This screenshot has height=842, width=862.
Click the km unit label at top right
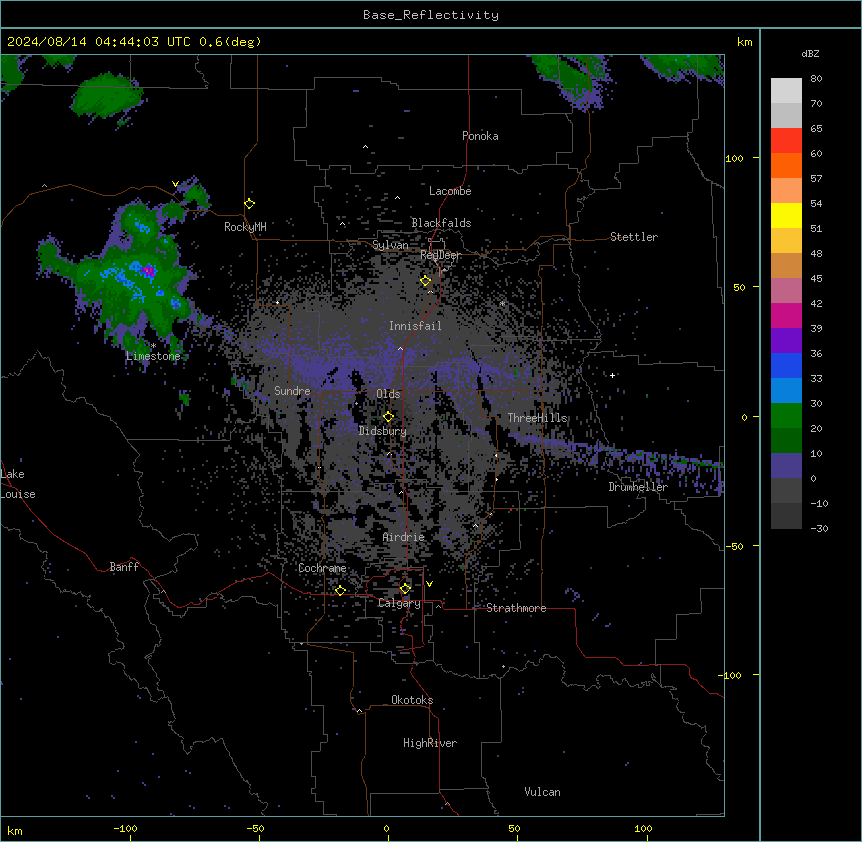[x=744, y=42]
